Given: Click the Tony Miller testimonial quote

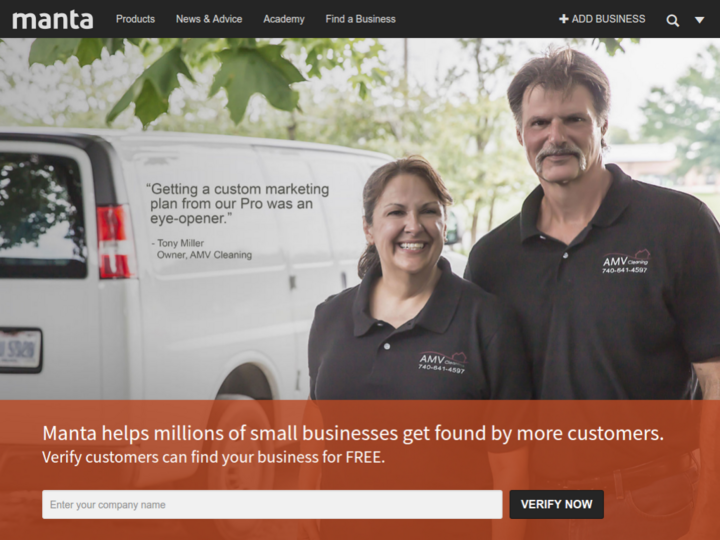Looking at the screenshot, I should point(238,203).
